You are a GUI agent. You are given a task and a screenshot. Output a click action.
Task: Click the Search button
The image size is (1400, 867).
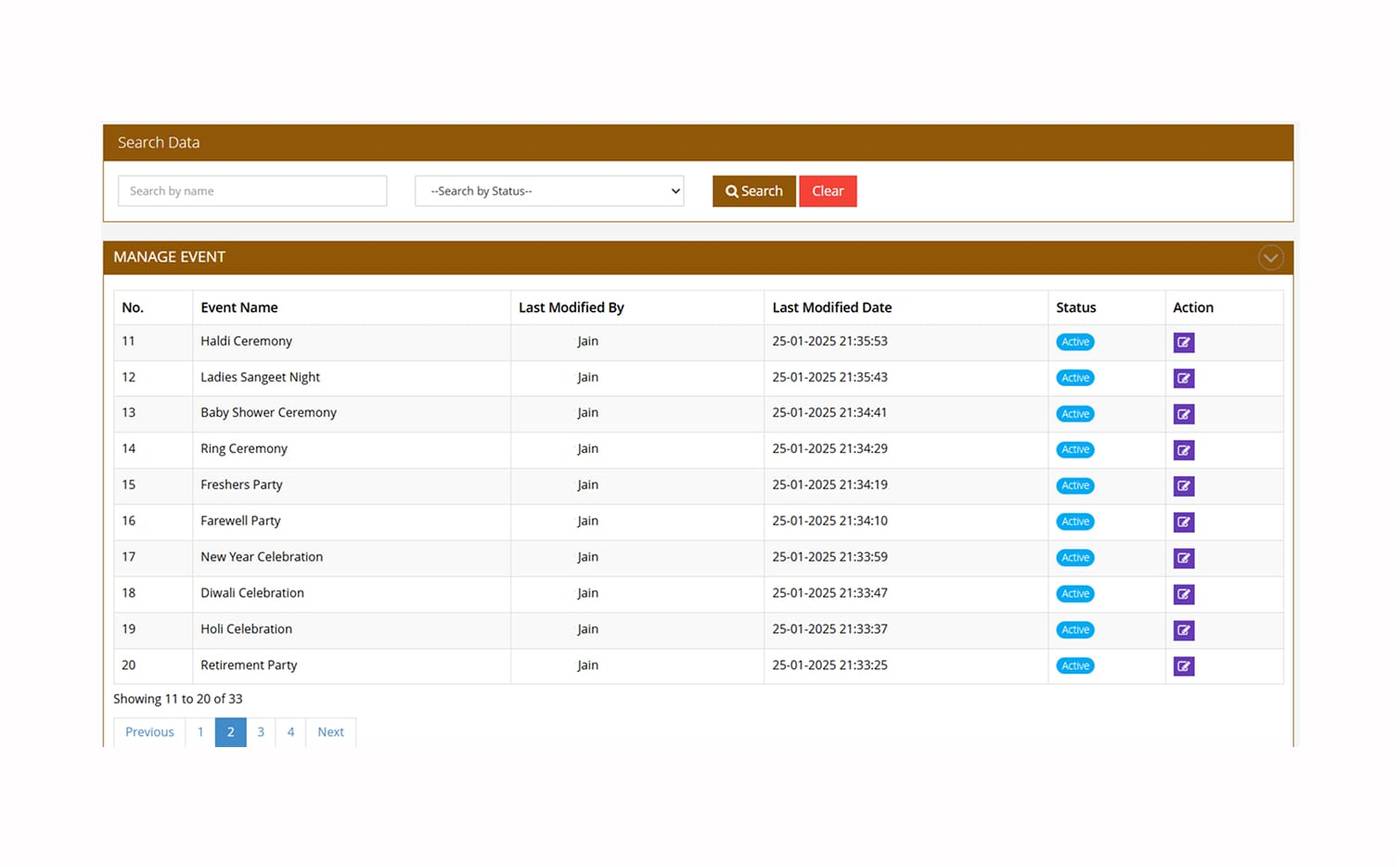click(753, 191)
